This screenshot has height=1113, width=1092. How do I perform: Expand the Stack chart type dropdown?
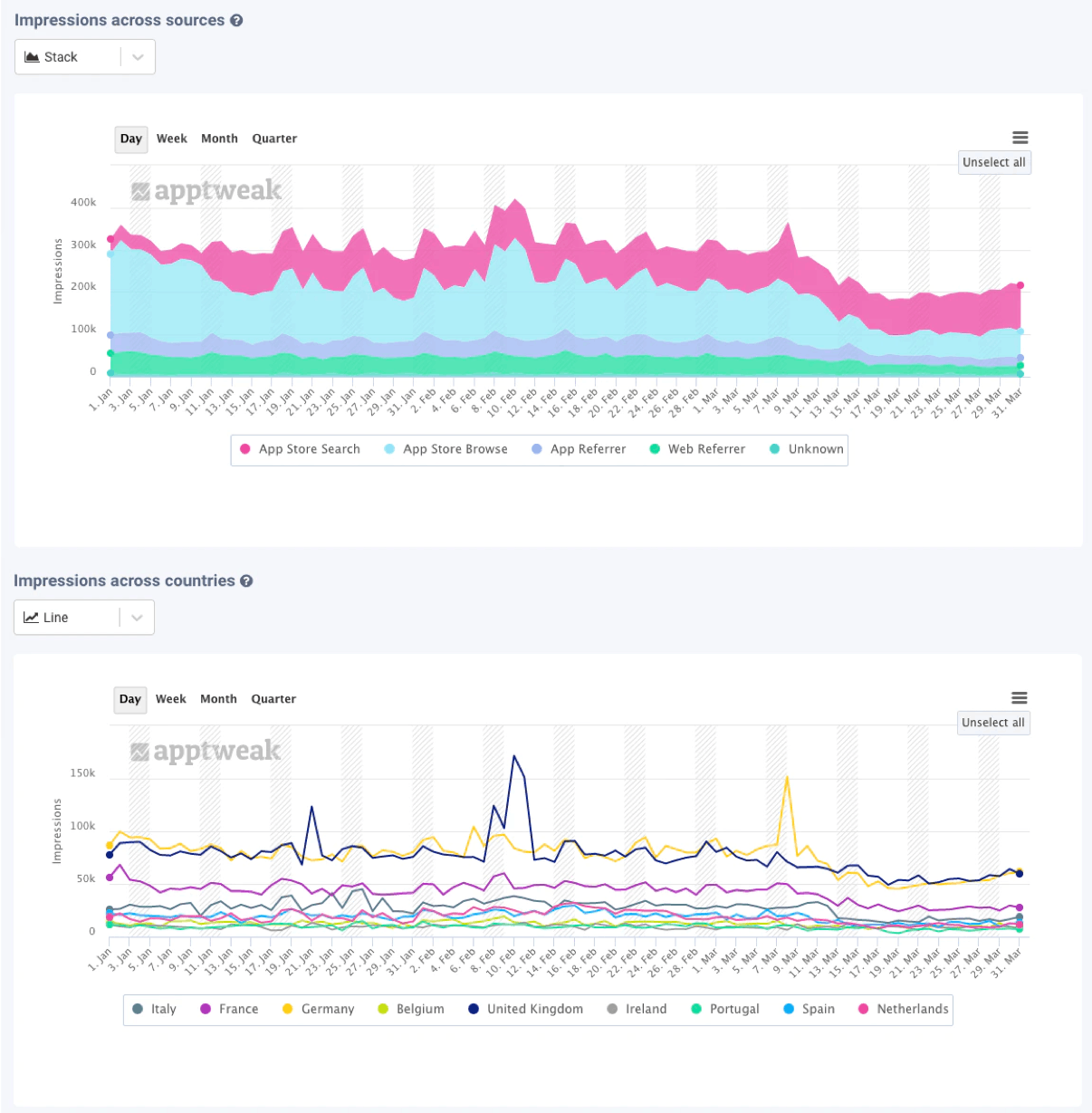(x=138, y=57)
